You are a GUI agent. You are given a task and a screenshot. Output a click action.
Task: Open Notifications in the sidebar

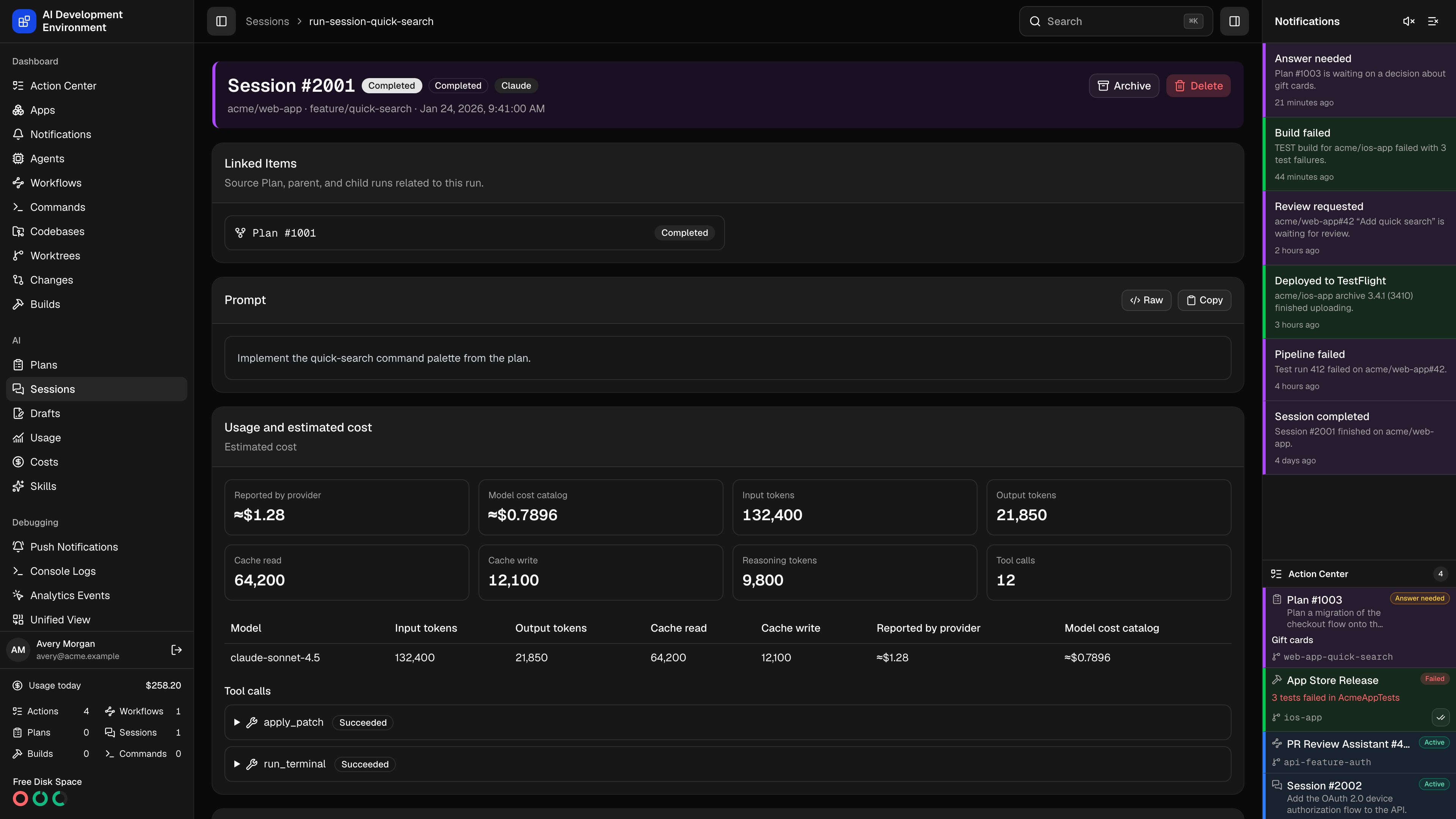pos(97,134)
